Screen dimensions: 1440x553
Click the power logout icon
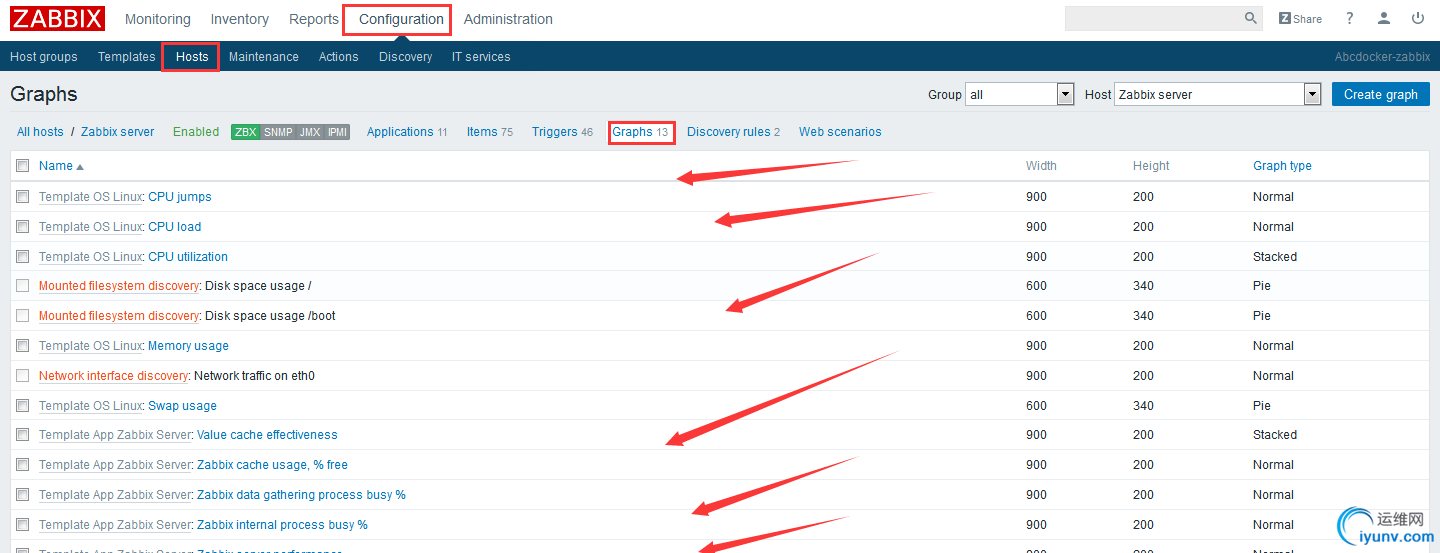(1418, 19)
